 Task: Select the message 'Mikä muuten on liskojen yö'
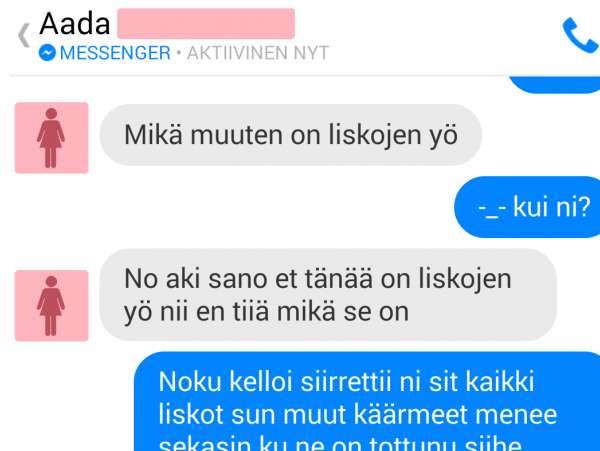(x=290, y=135)
